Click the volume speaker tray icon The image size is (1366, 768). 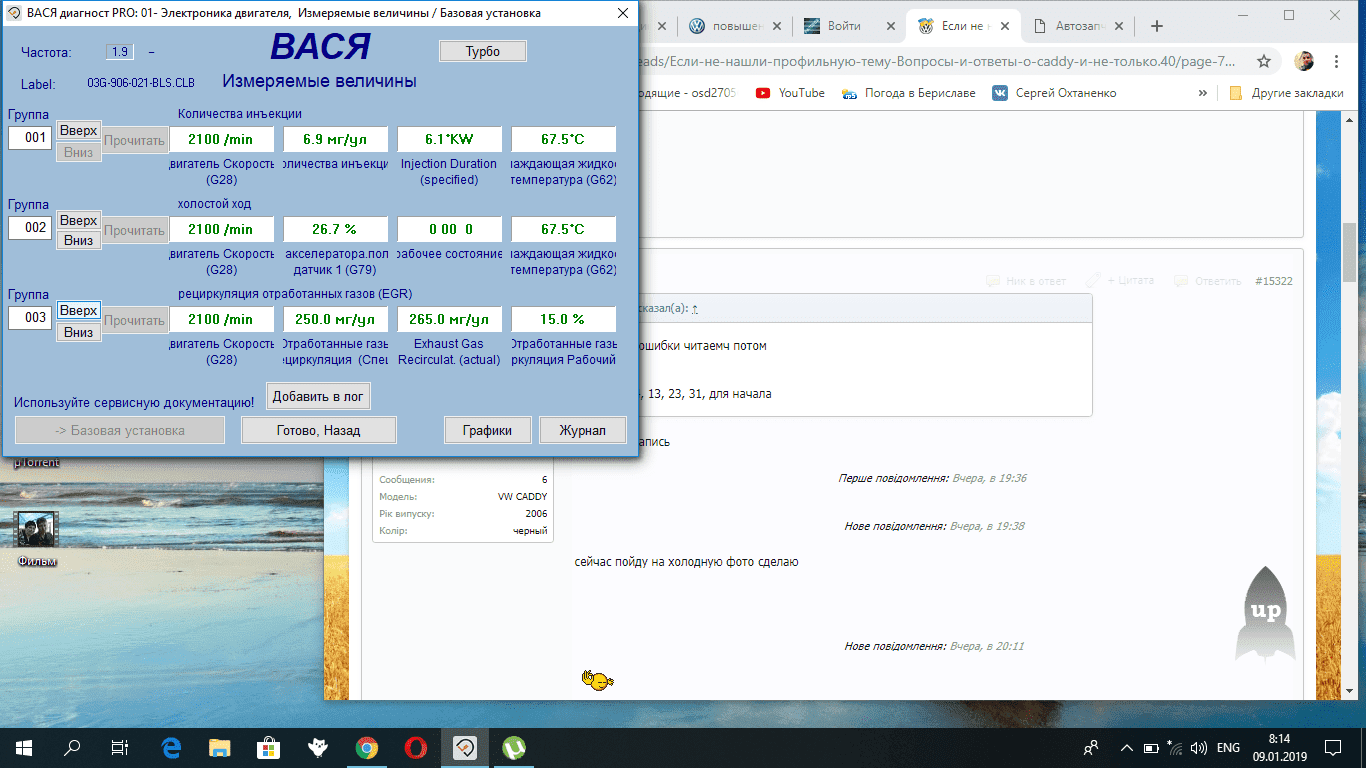pyautogui.click(x=1199, y=748)
